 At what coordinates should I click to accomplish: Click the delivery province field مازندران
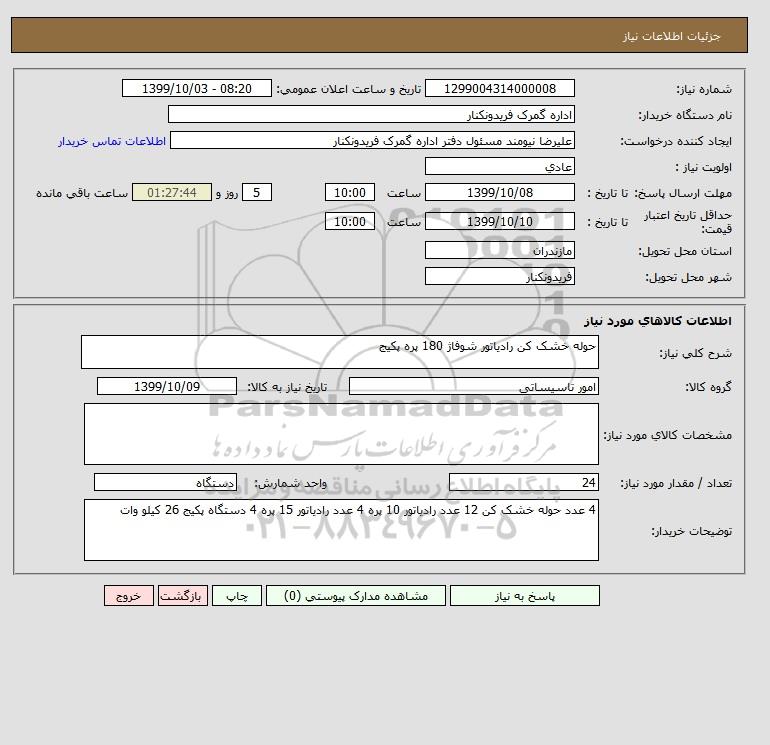(x=500, y=250)
